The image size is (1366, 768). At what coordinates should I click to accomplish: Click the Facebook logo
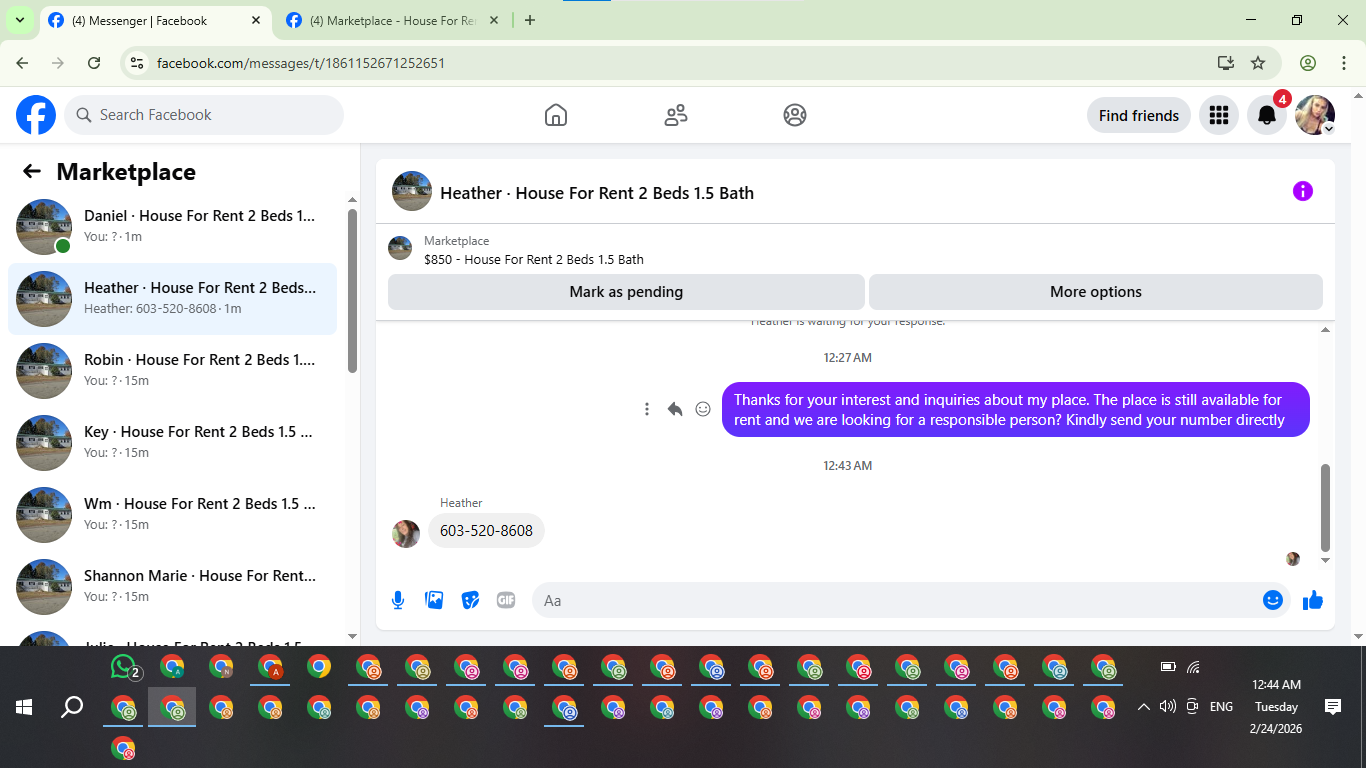pos(36,115)
